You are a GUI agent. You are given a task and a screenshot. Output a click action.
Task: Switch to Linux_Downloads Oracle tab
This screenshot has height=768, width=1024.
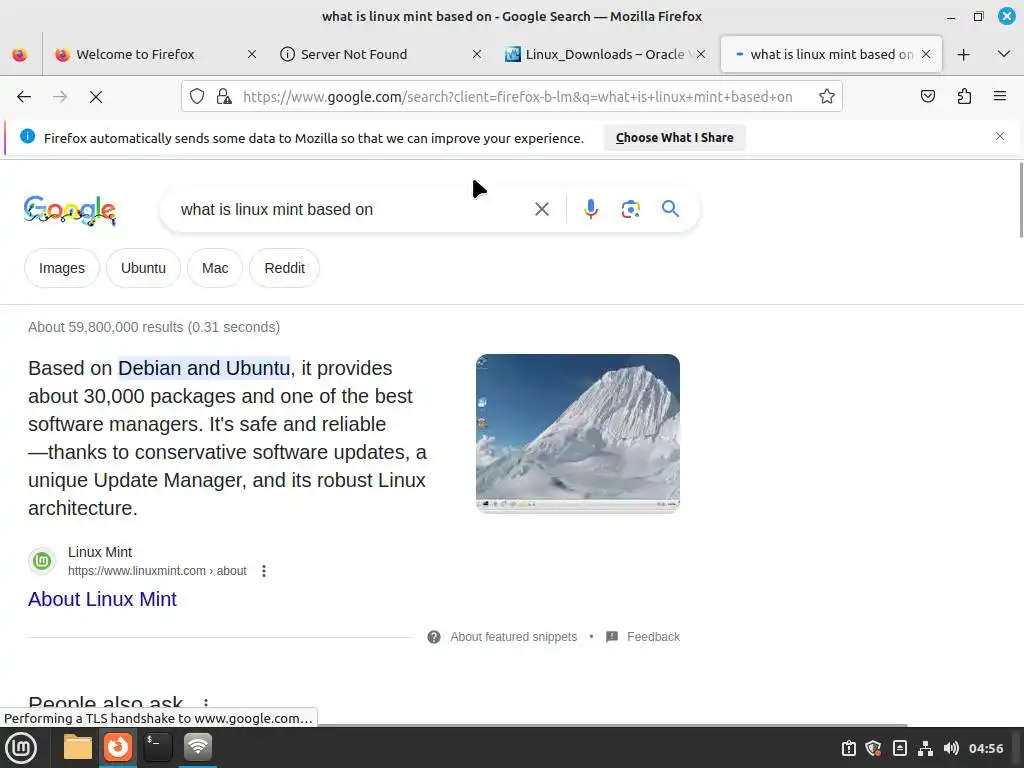605,54
